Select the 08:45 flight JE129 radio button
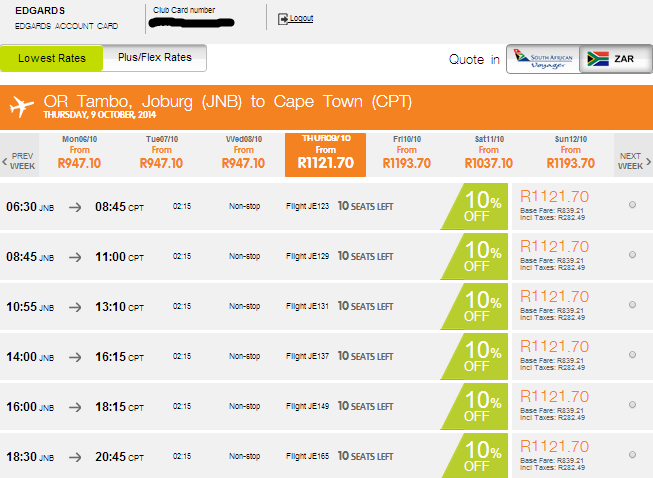 pyautogui.click(x=632, y=254)
